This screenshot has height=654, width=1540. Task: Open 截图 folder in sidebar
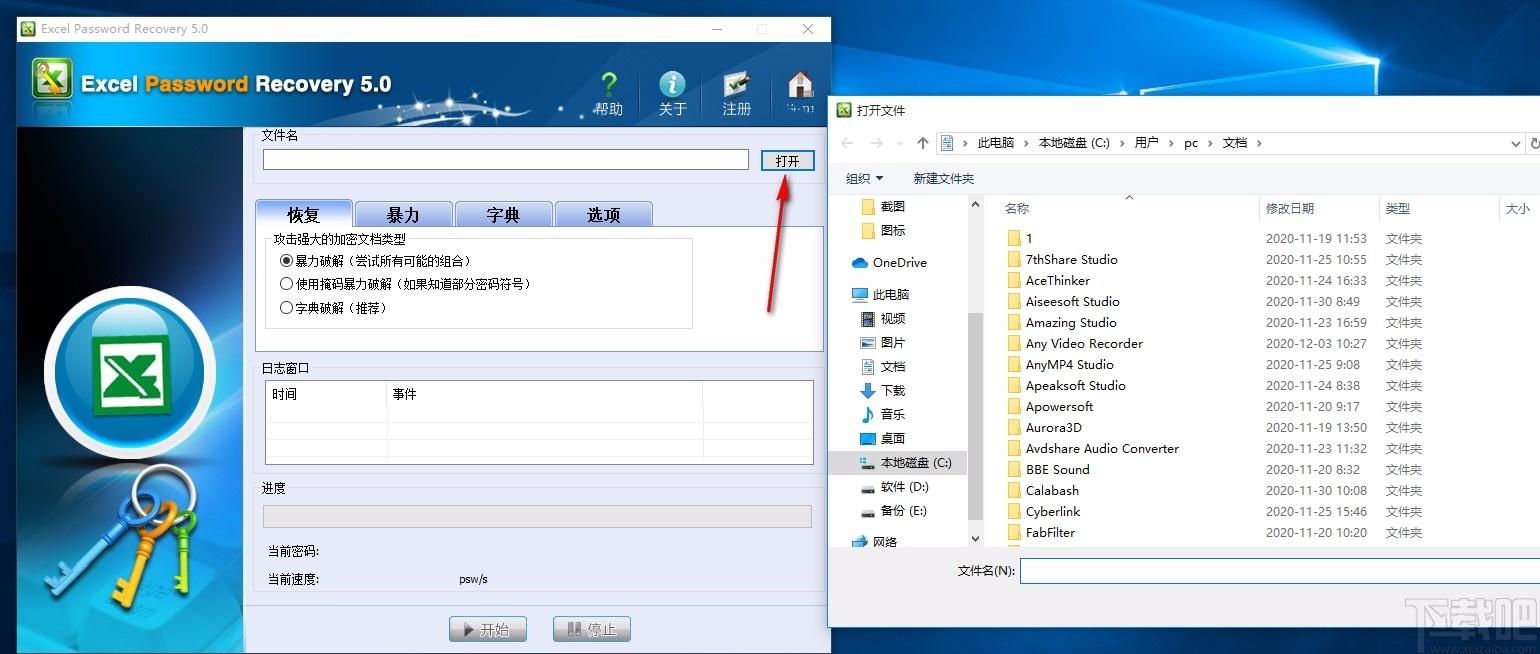point(883,207)
